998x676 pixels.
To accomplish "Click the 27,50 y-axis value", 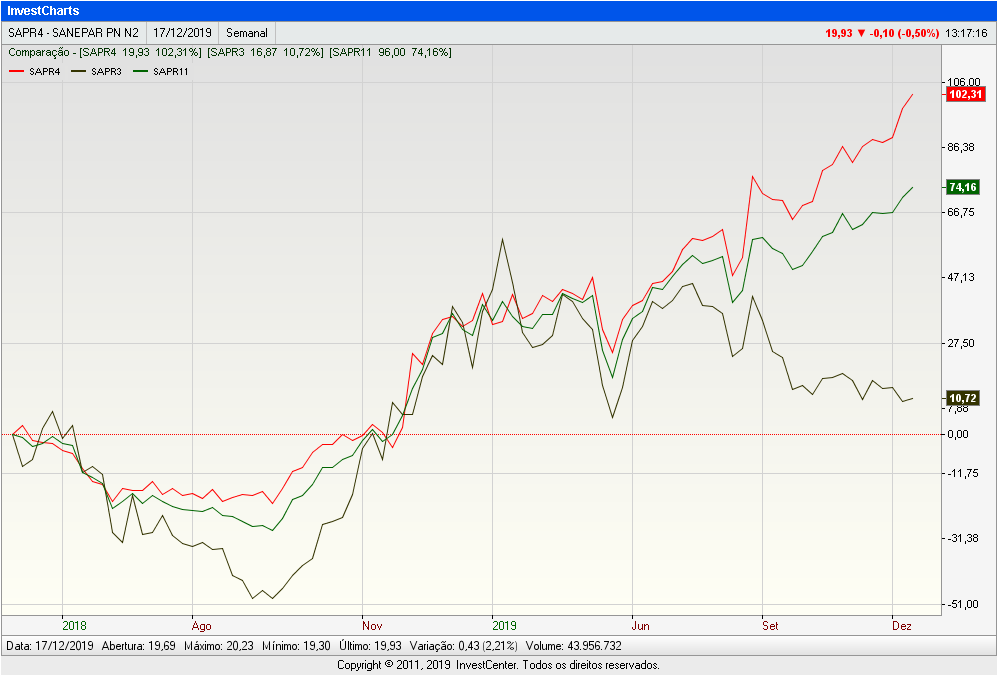I will click(x=961, y=343).
